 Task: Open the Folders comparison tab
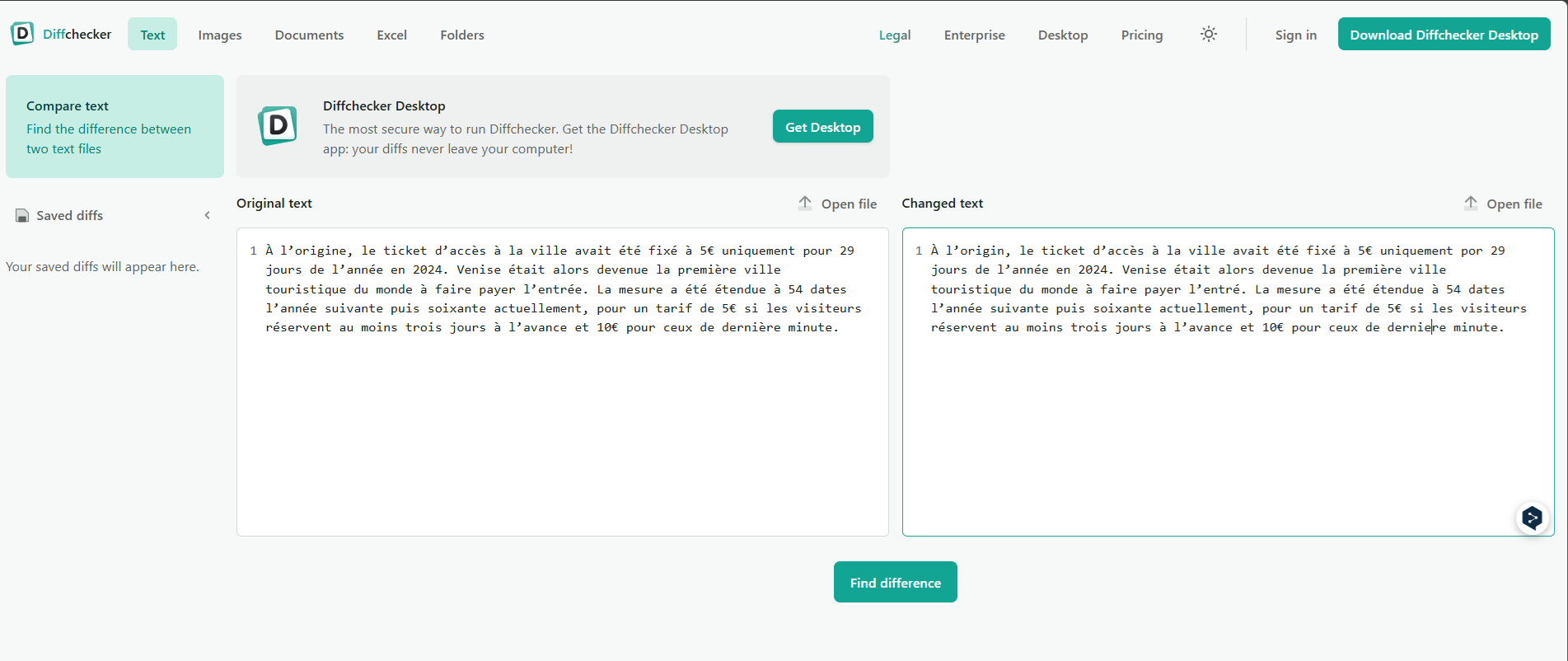point(462,35)
